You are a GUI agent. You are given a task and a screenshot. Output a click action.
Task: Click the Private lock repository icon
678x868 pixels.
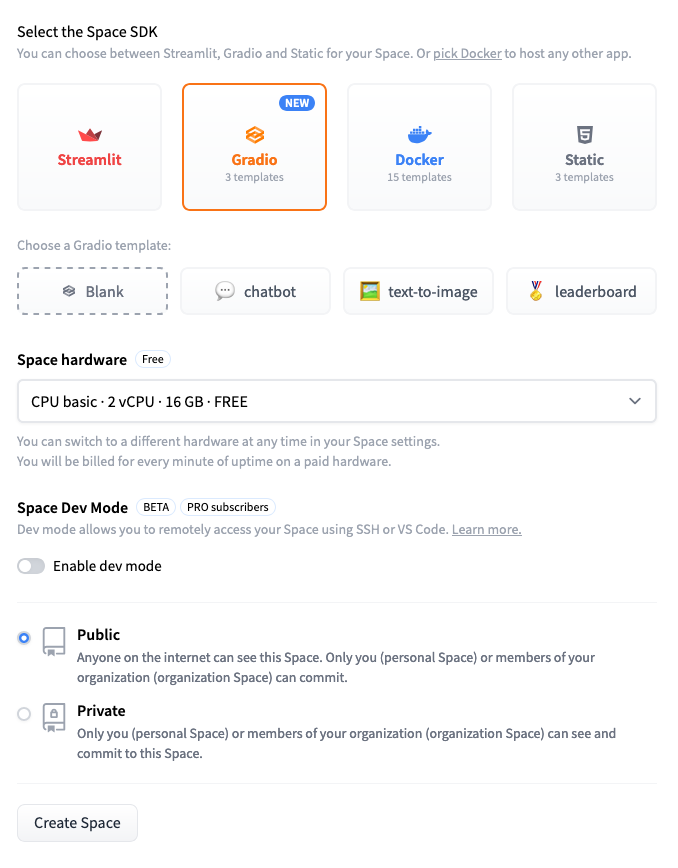click(53, 718)
